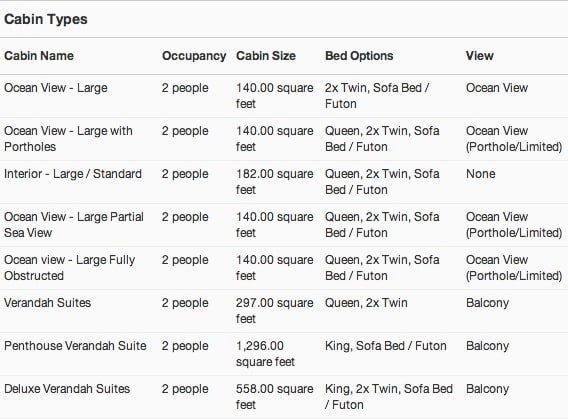Image resolution: width=568 pixels, height=419 pixels.
Task: Click Ocean View - Large with Portholes row
Action: (x=284, y=139)
